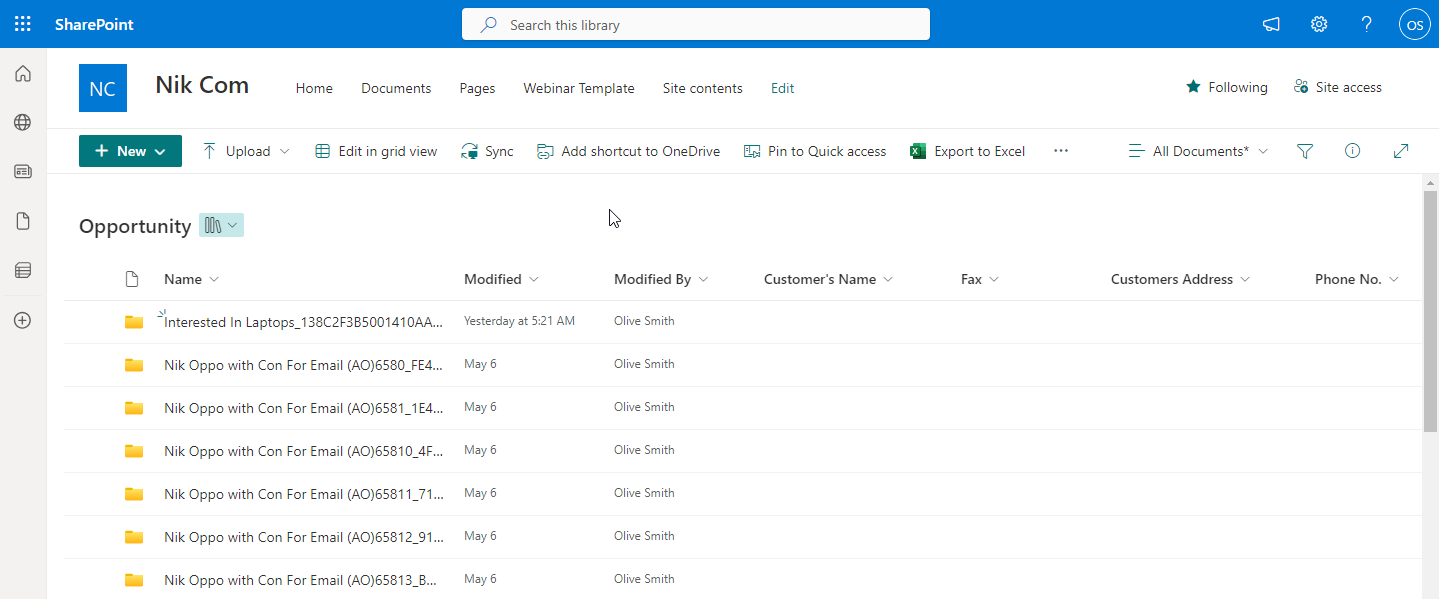Open the details pane info icon
Image resolution: width=1439 pixels, height=599 pixels.
(1352, 151)
